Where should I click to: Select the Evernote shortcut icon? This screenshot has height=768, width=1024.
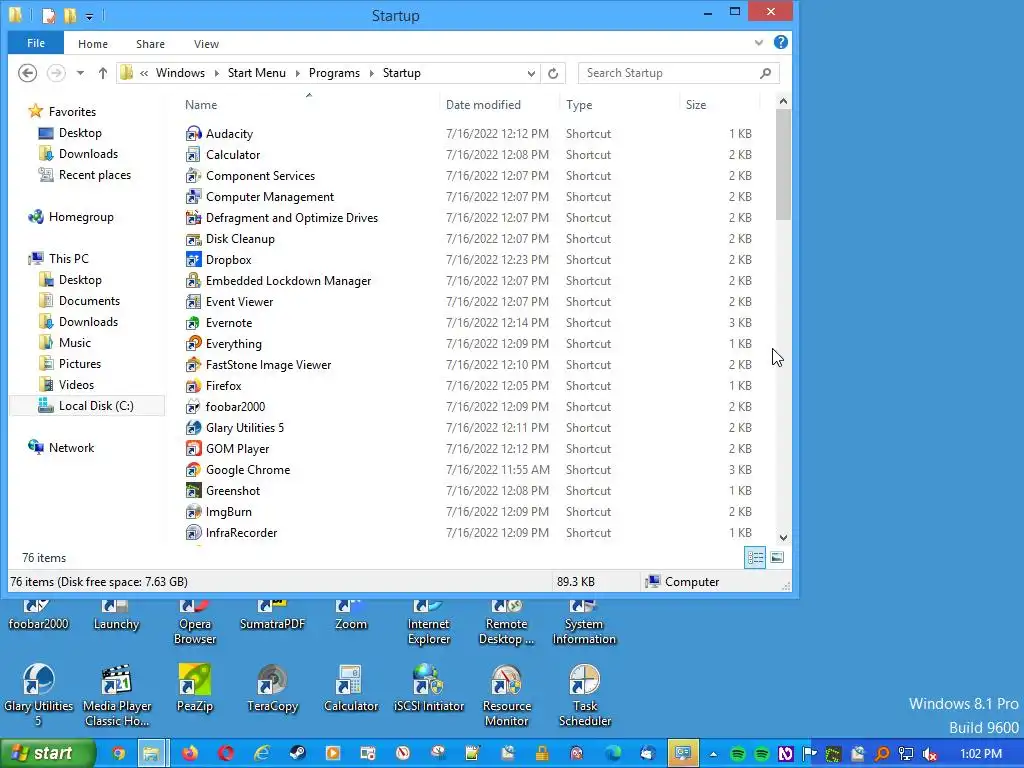coord(193,323)
